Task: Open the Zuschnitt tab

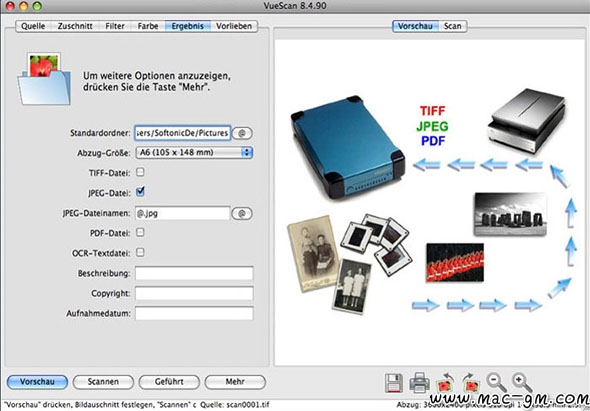Action: tap(75, 26)
